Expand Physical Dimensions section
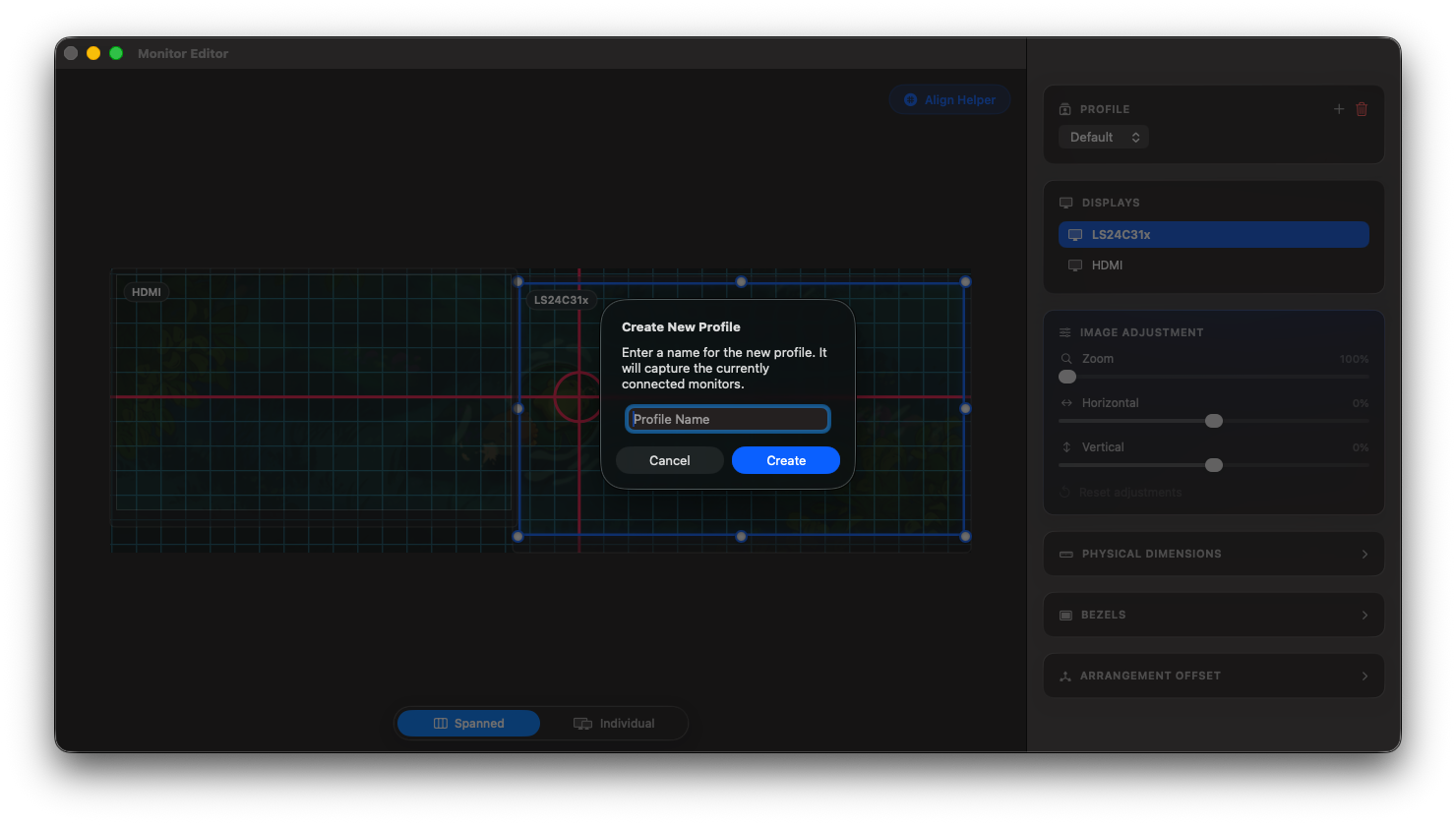The width and height of the screenshot is (1456, 825). 1213,554
